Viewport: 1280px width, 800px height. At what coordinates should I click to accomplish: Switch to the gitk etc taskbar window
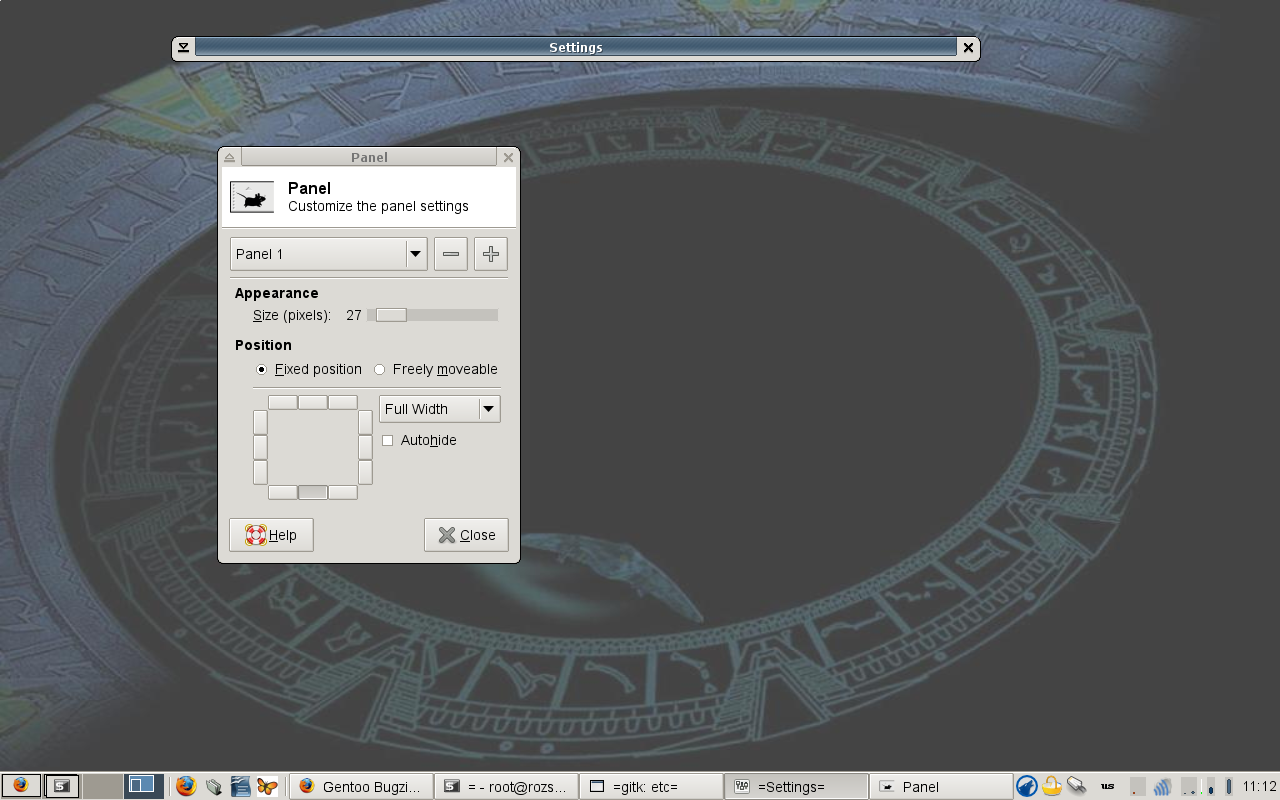(x=651, y=787)
